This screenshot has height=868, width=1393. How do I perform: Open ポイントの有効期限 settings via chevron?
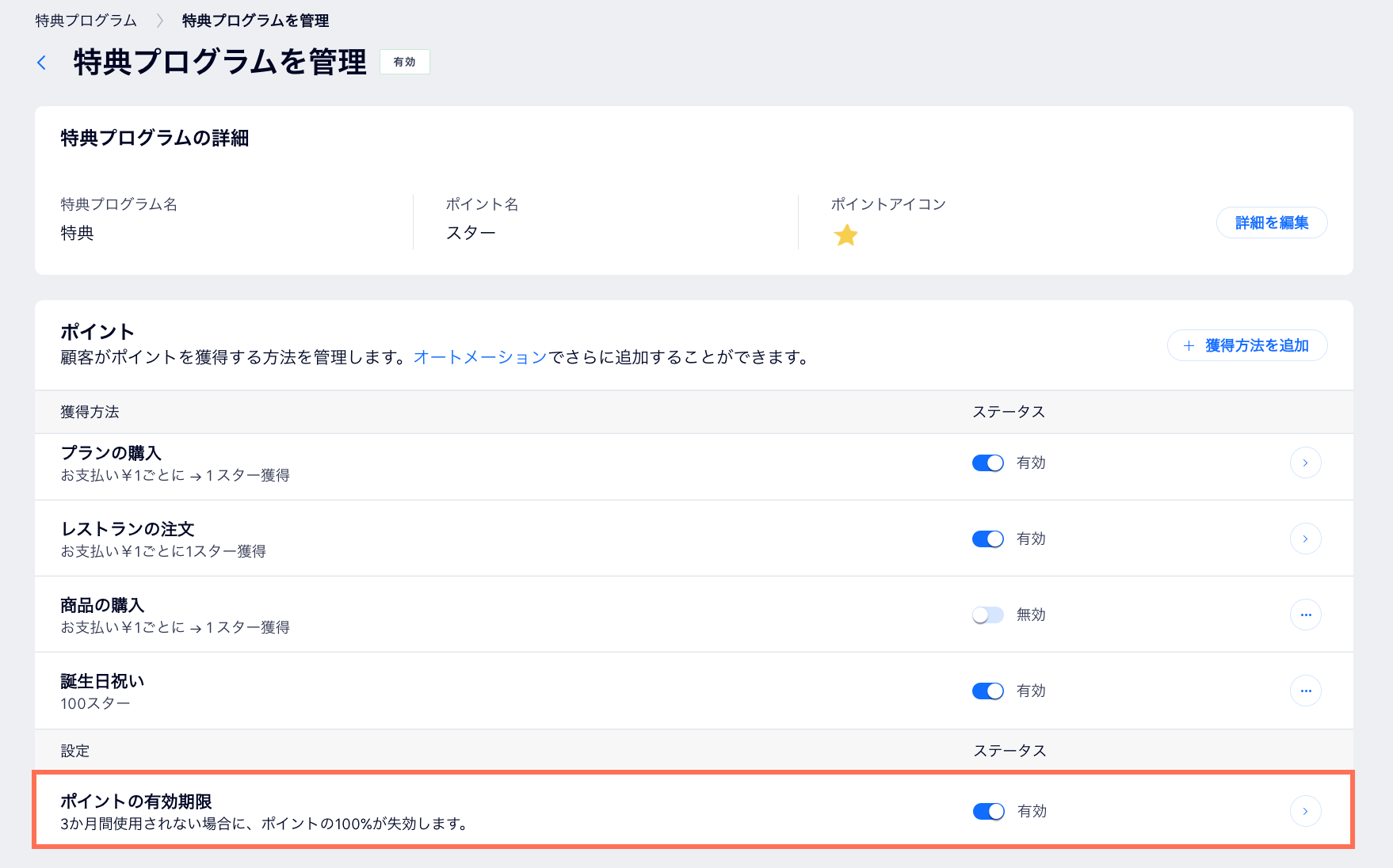[1304, 810]
